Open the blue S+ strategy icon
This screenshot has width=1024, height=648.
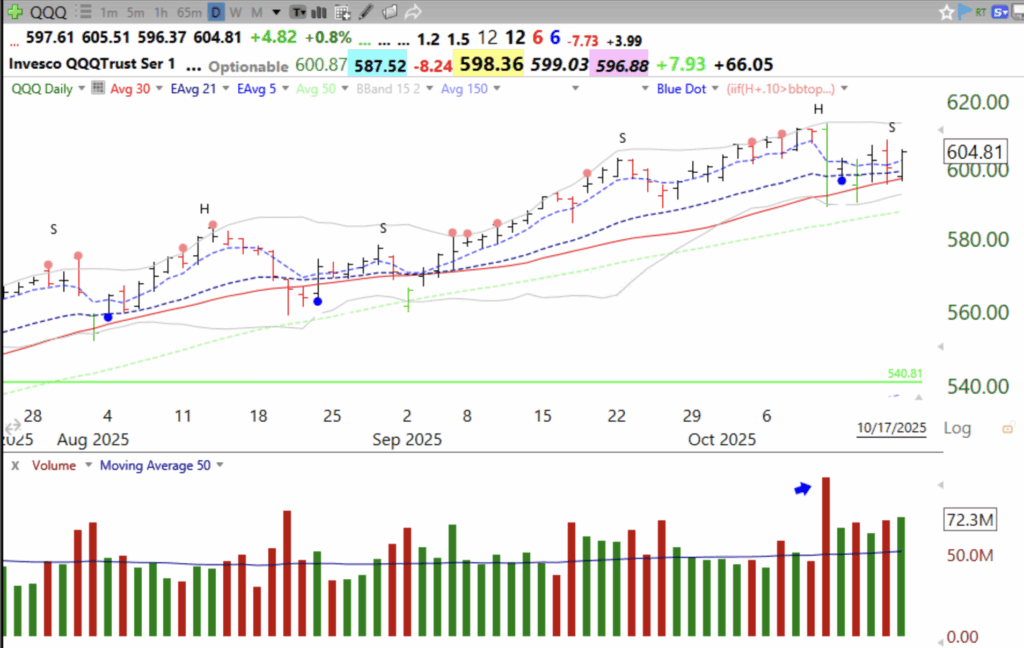[x=1001, y=11]
